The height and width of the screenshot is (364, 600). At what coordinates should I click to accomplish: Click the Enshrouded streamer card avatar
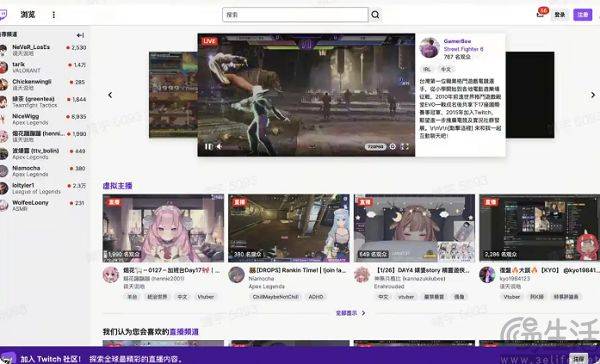(x=362, y=275)
